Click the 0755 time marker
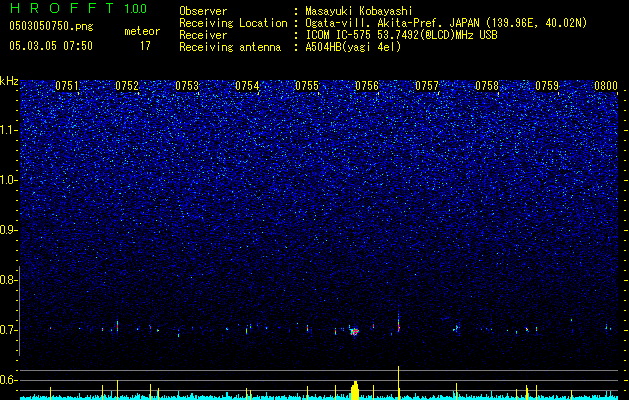This screenshot has width=629, height=400. point(307,86)
